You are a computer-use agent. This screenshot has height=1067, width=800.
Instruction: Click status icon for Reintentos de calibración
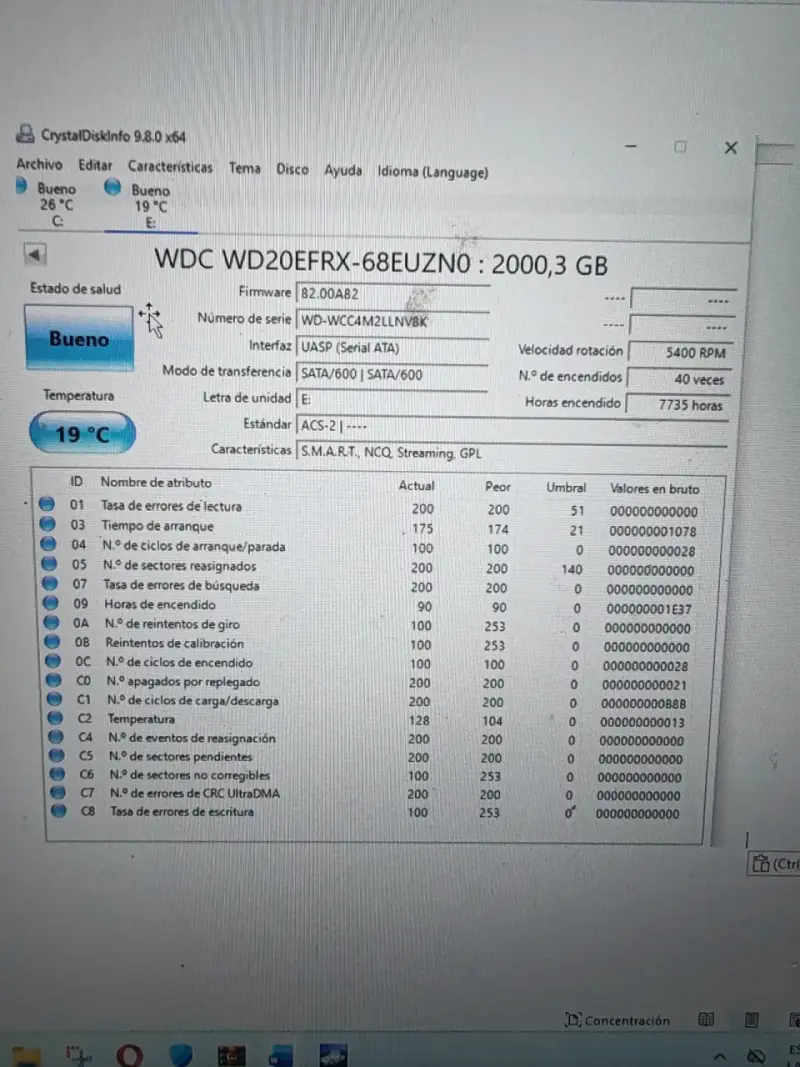(x=52, y=641)
